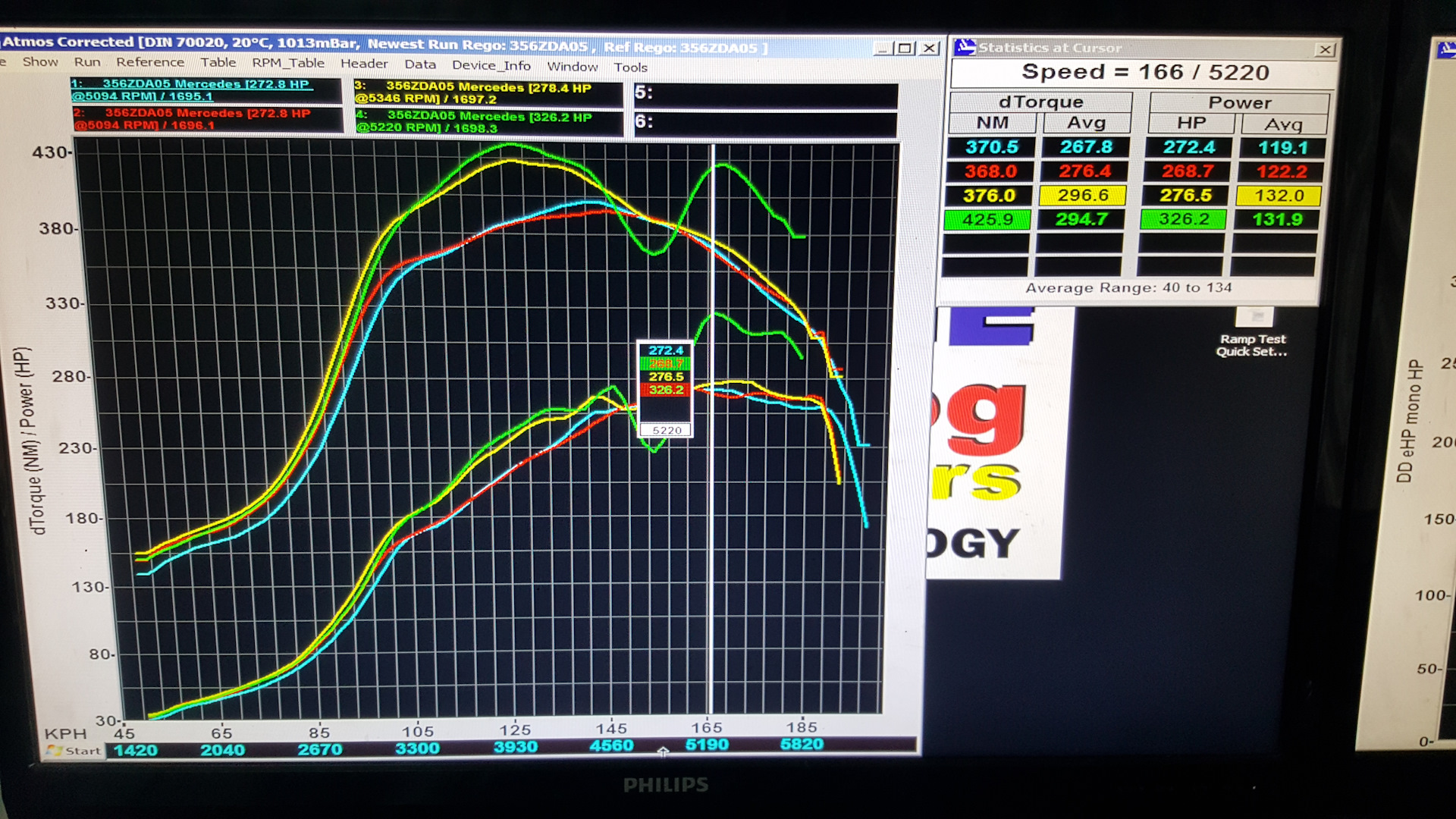Close the Statistics at Cursor window
Screen dimensions: 1456x819
click(1325, 50)
